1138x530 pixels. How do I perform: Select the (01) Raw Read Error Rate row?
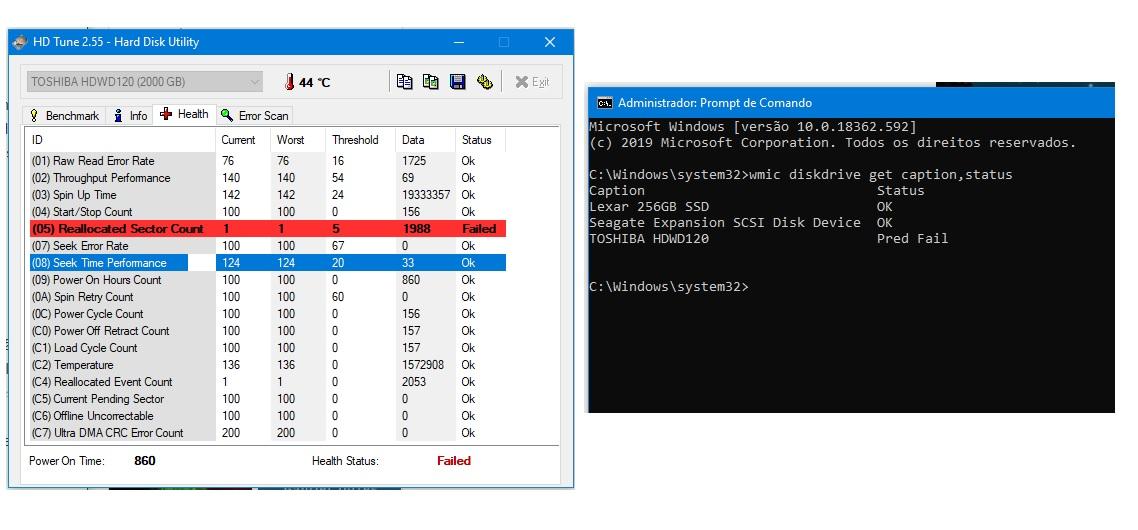tap(268, 161)
